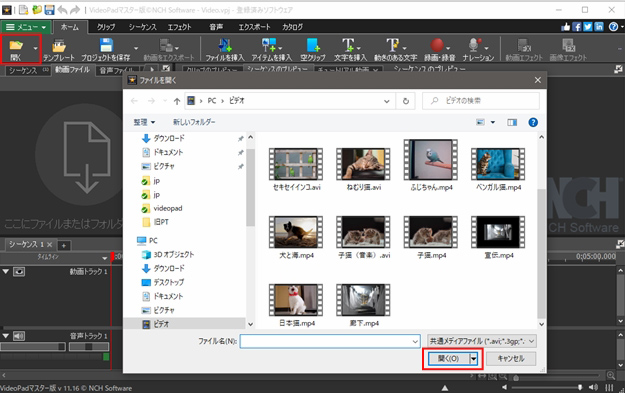Viewport: 625px width, 393px height.
Task: Click the dialog blue help icon
Action: 533,122
